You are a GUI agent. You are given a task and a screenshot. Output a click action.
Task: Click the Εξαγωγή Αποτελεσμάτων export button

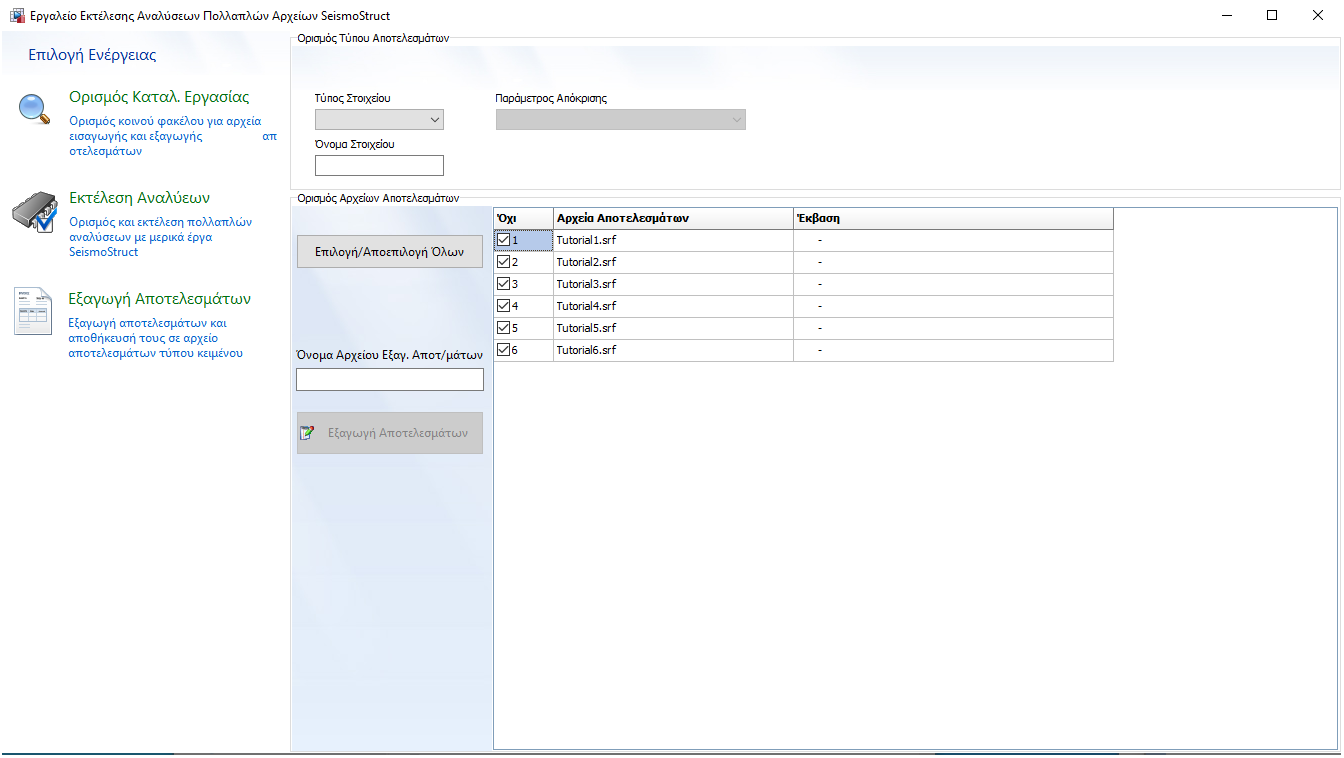(x=389, y=433)
